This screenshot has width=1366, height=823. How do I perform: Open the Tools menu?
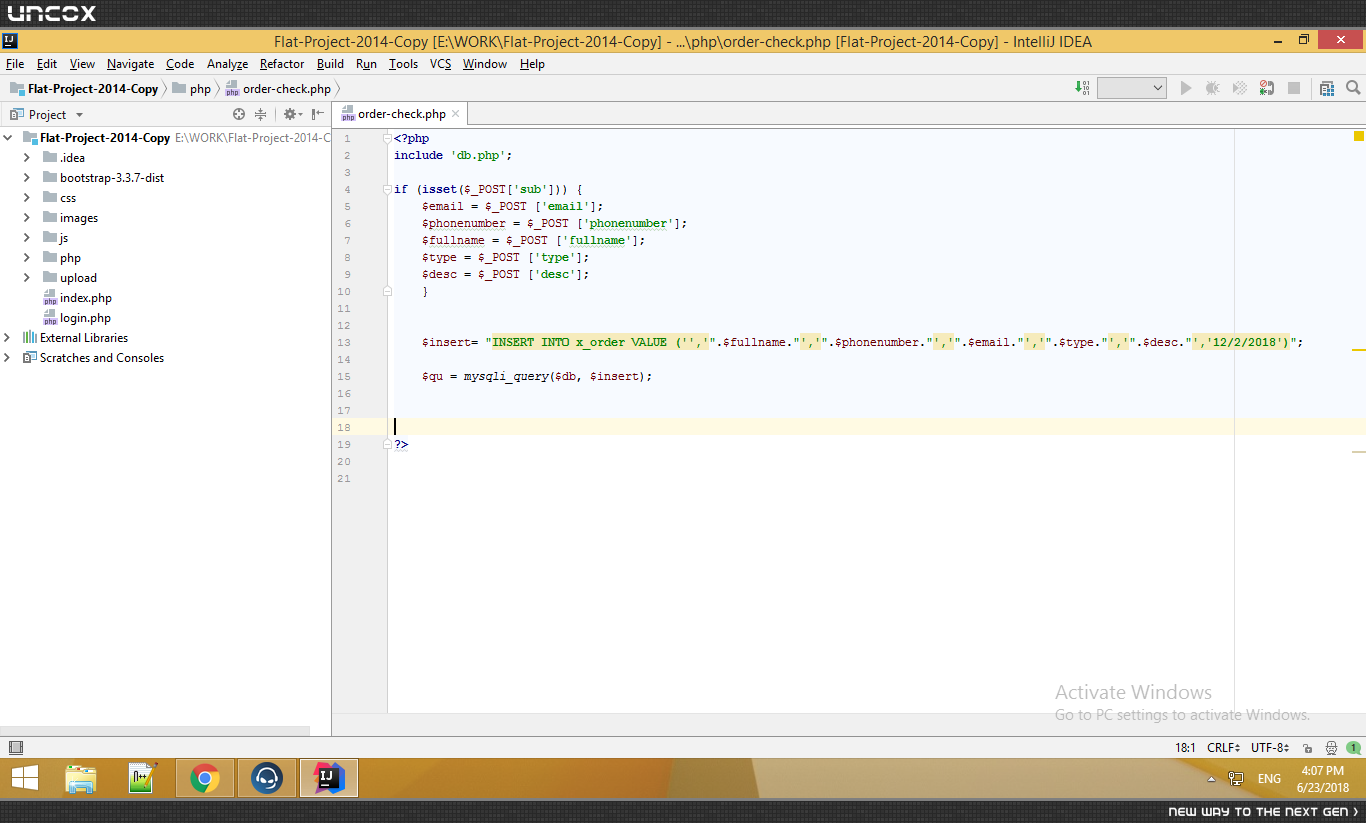click(x=403, y=64)
